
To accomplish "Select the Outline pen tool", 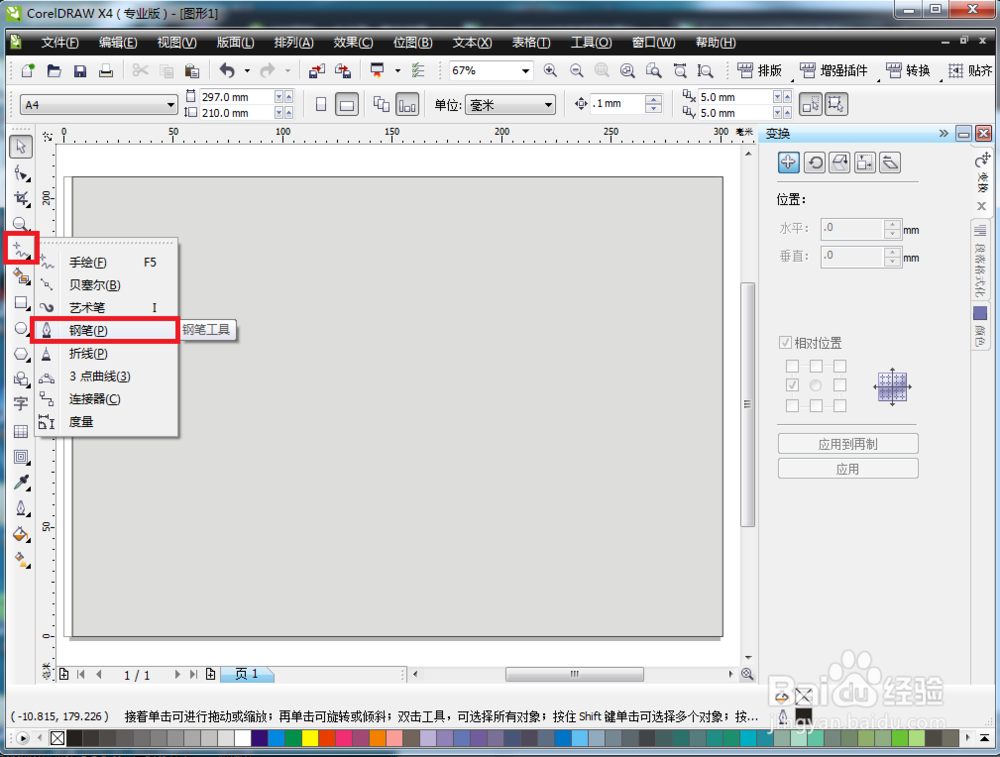I will [21, 508].
